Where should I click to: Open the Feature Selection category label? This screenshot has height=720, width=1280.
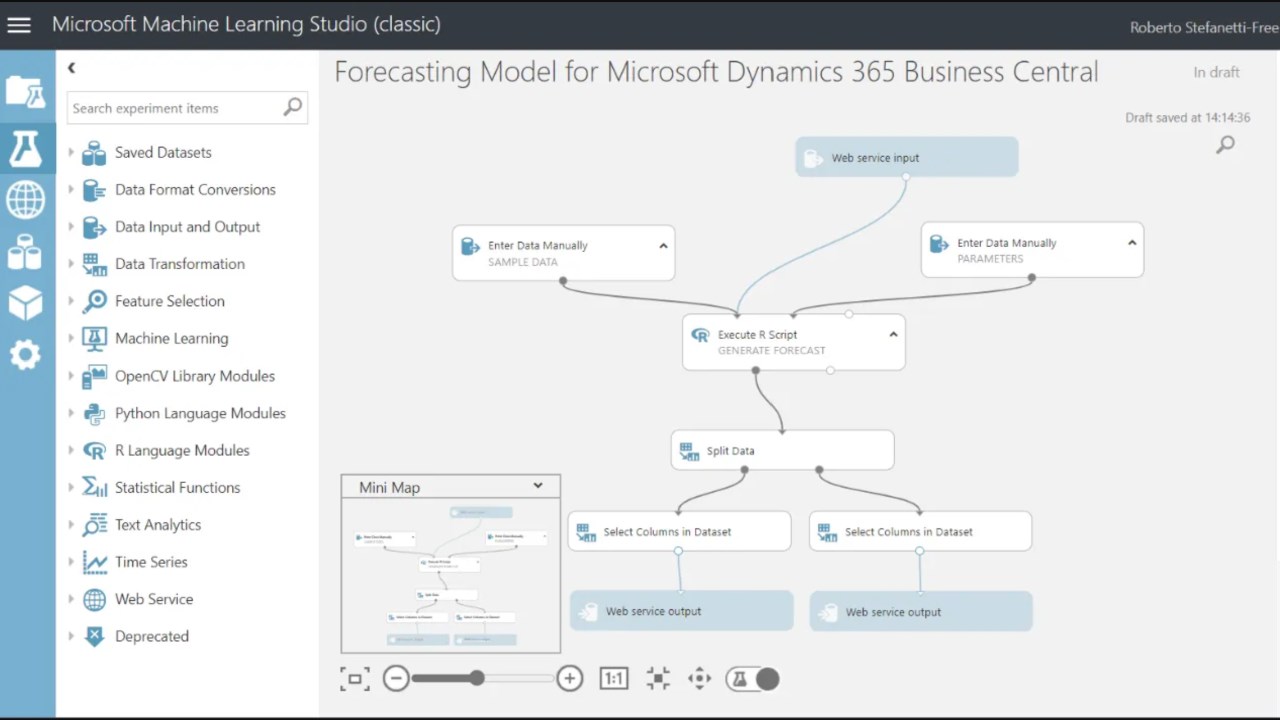170,301
